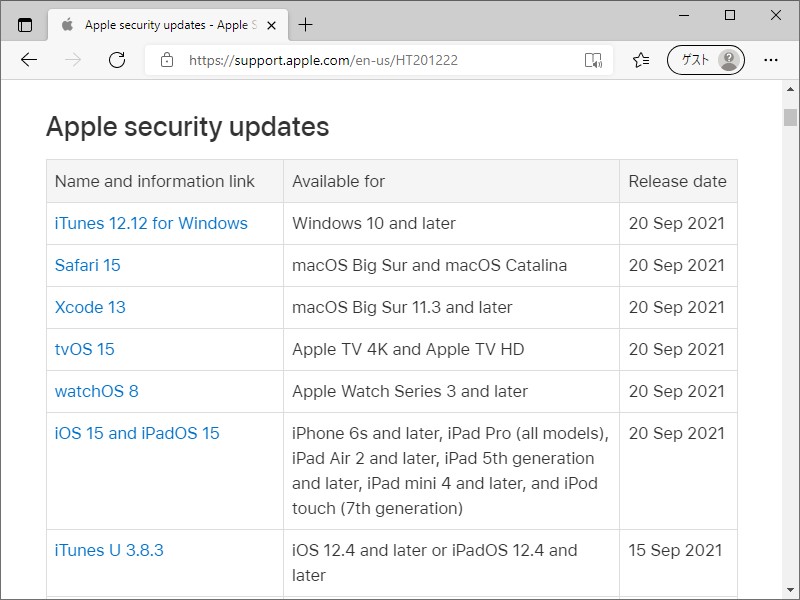Open the iOS 15 and iPadOS 15 link
Screen dimensions: 800x600
(137, 433)
